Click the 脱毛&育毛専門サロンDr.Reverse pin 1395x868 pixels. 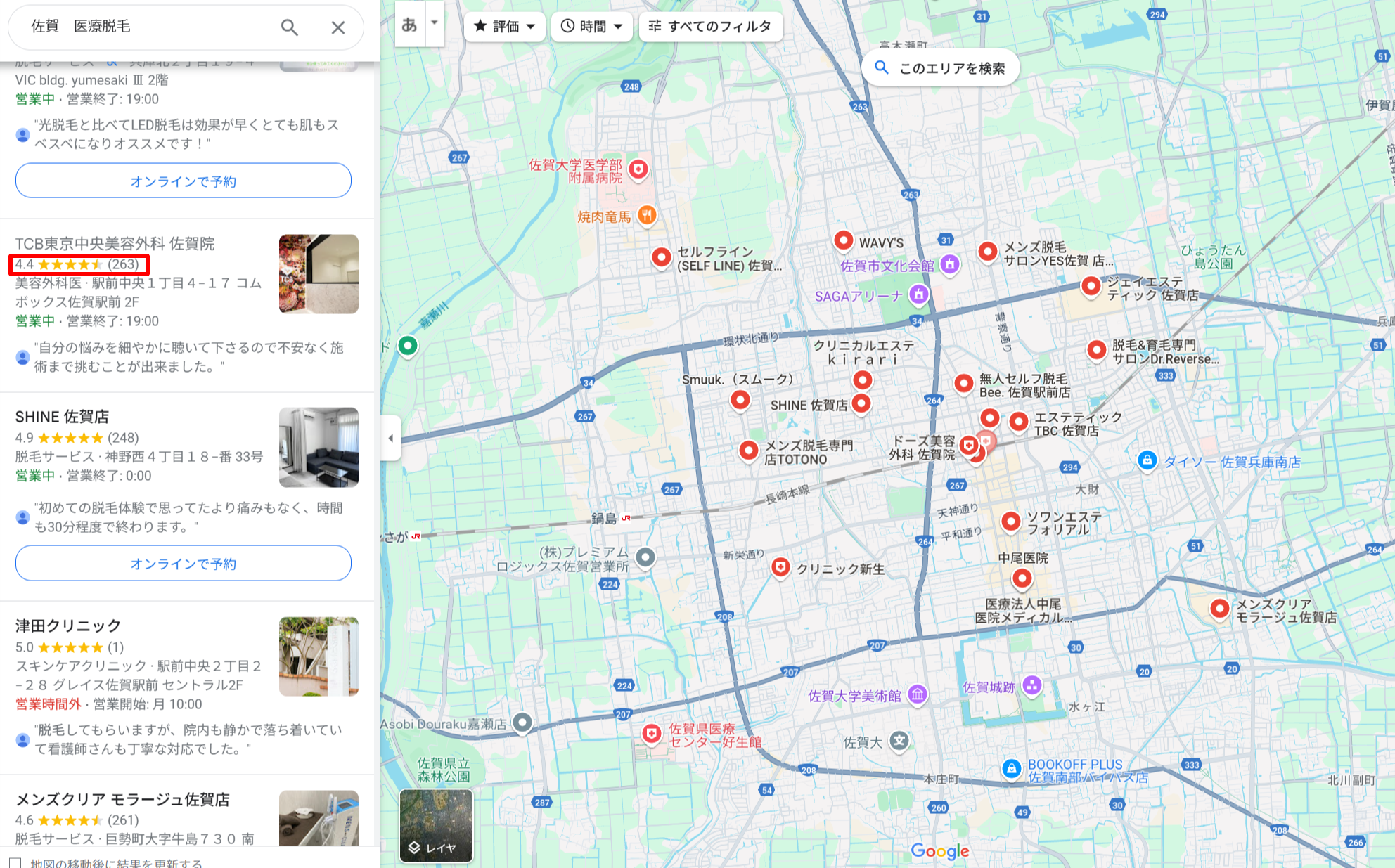[1097, 350]
